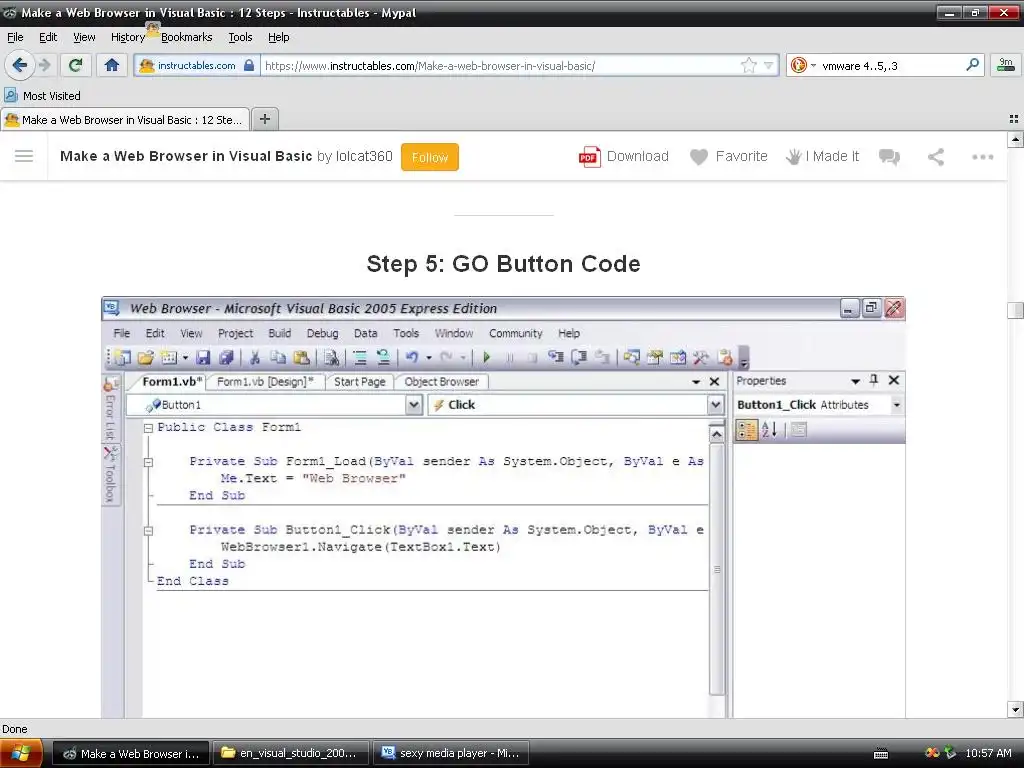Open the search engine selector dropdown arrow
Image resolution: width=1024 pixels, height=768 pixels.
(x=813, y=65)
